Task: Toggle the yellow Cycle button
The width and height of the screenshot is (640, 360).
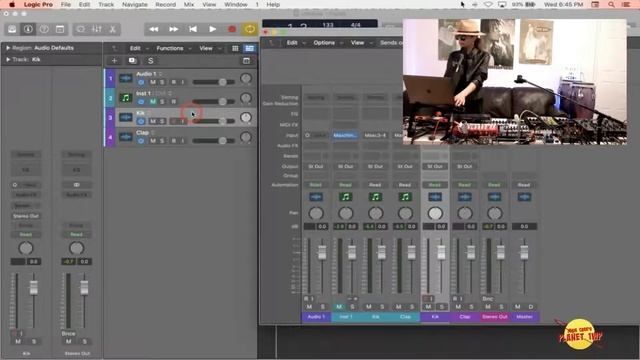Action: [x=250, y=29]
